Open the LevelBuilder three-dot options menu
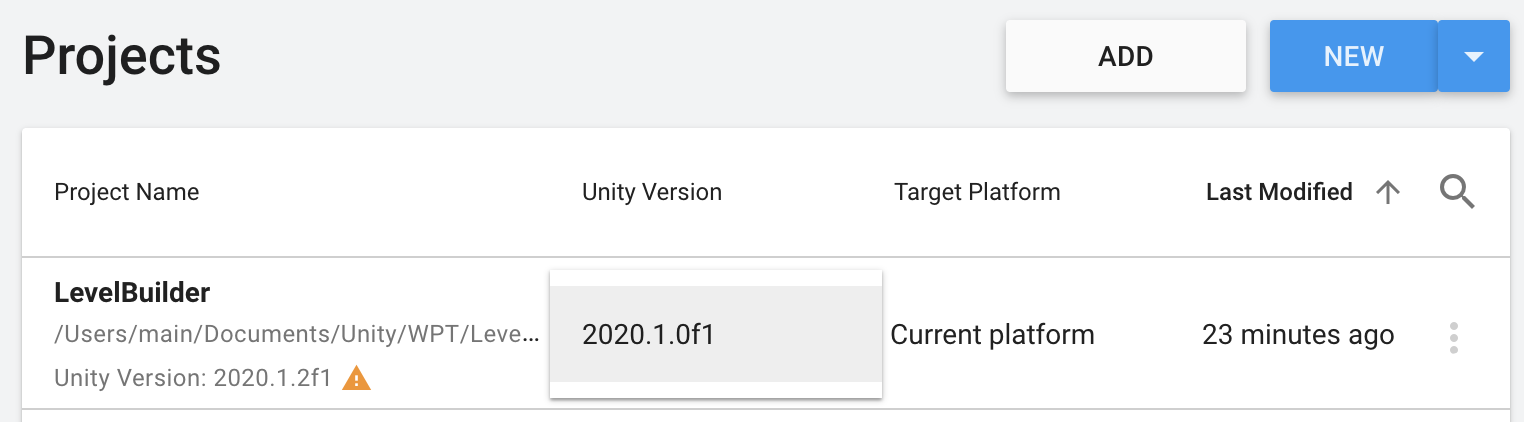The image size is (1524, 422). coord(1453,337)
